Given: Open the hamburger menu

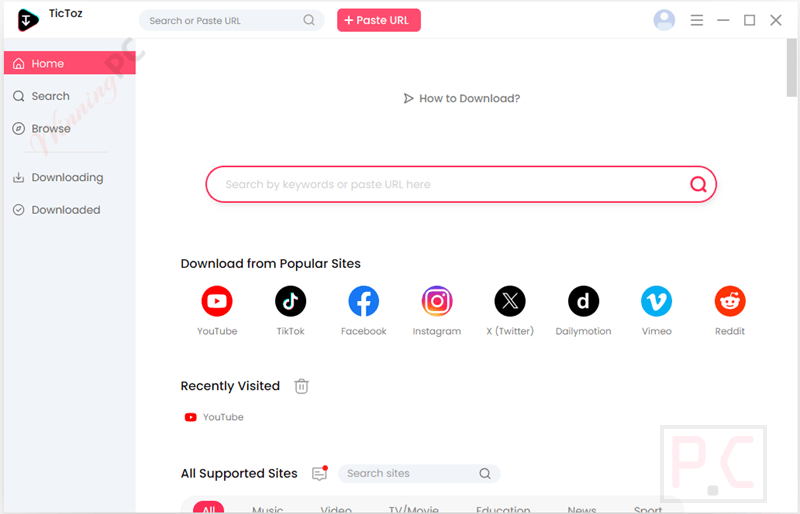Looking at the screenshot, I should [696, 20].
